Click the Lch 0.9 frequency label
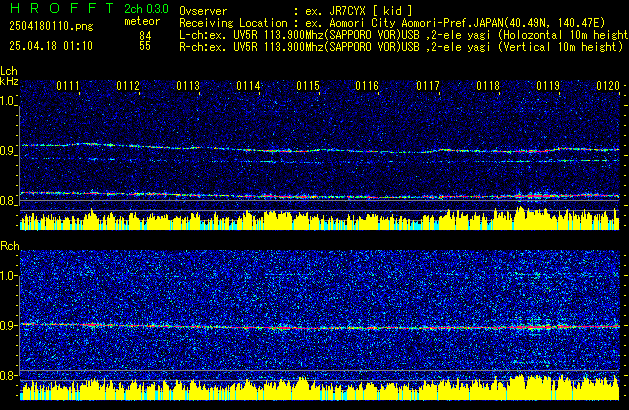This screenshot has height=410, width=629. click(x=8, y=151)
